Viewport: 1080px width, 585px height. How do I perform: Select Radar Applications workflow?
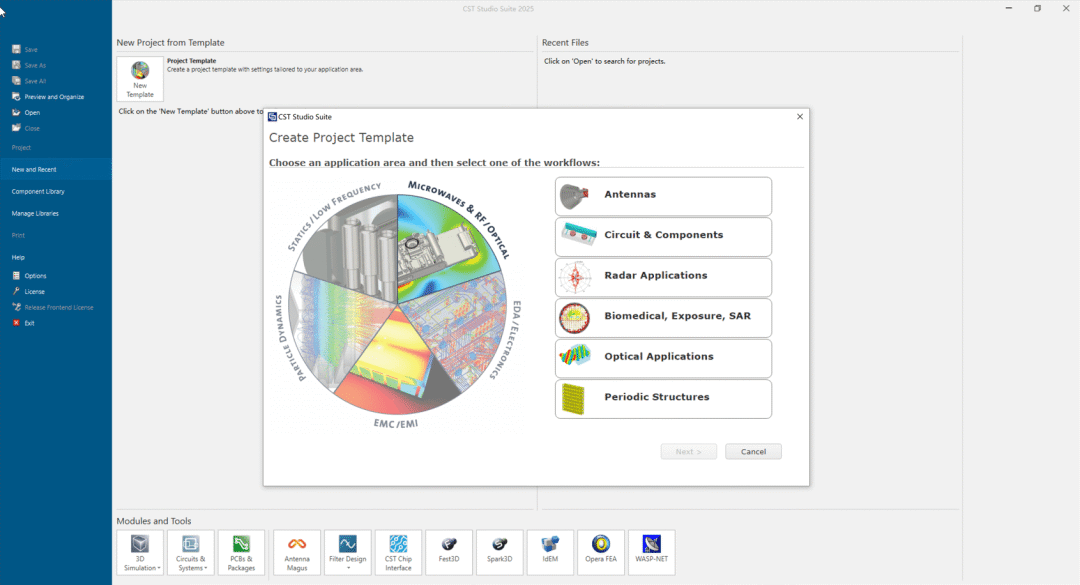pos(663,277)
